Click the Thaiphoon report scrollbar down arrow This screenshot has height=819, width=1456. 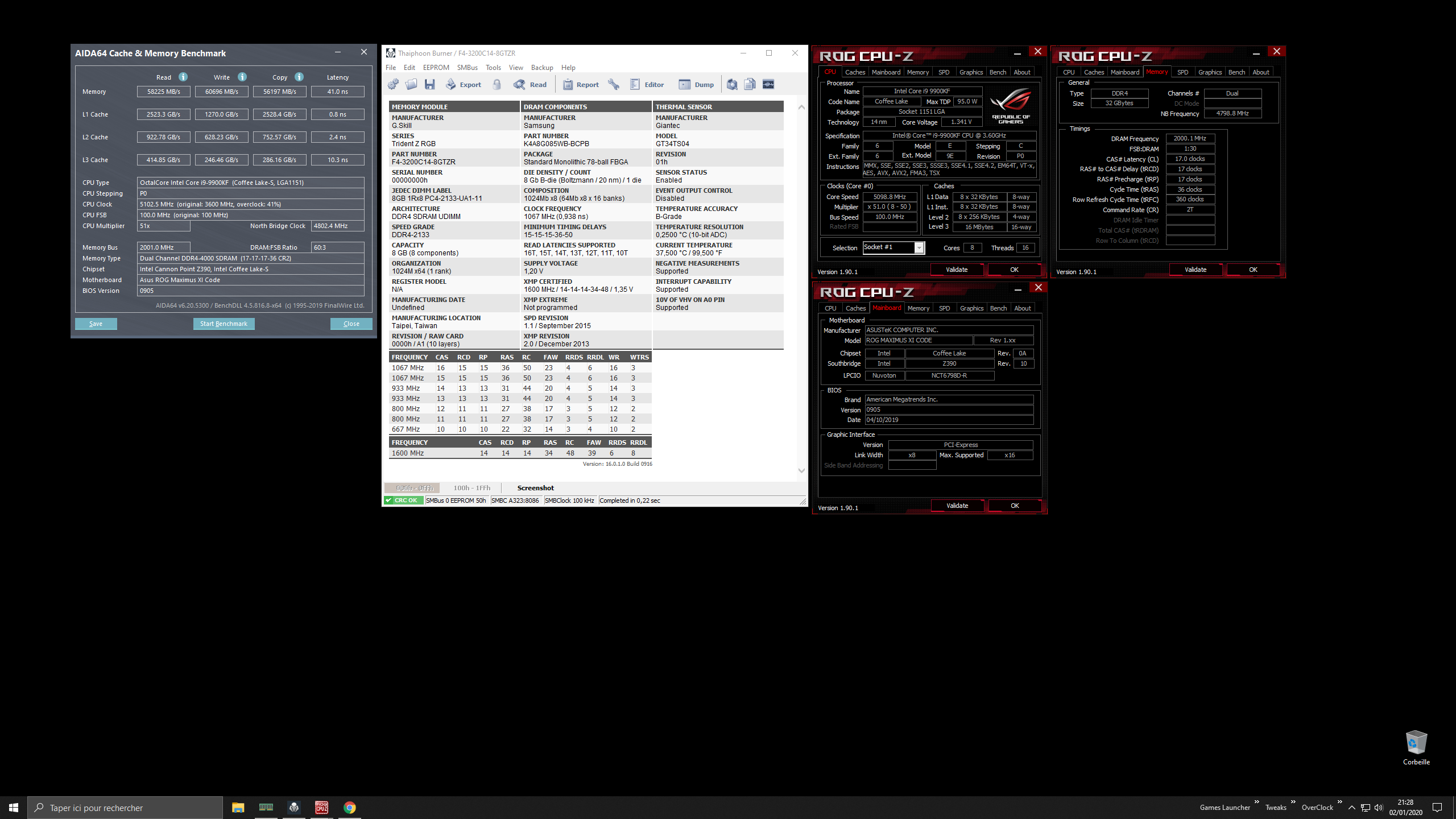click(801, 470)
